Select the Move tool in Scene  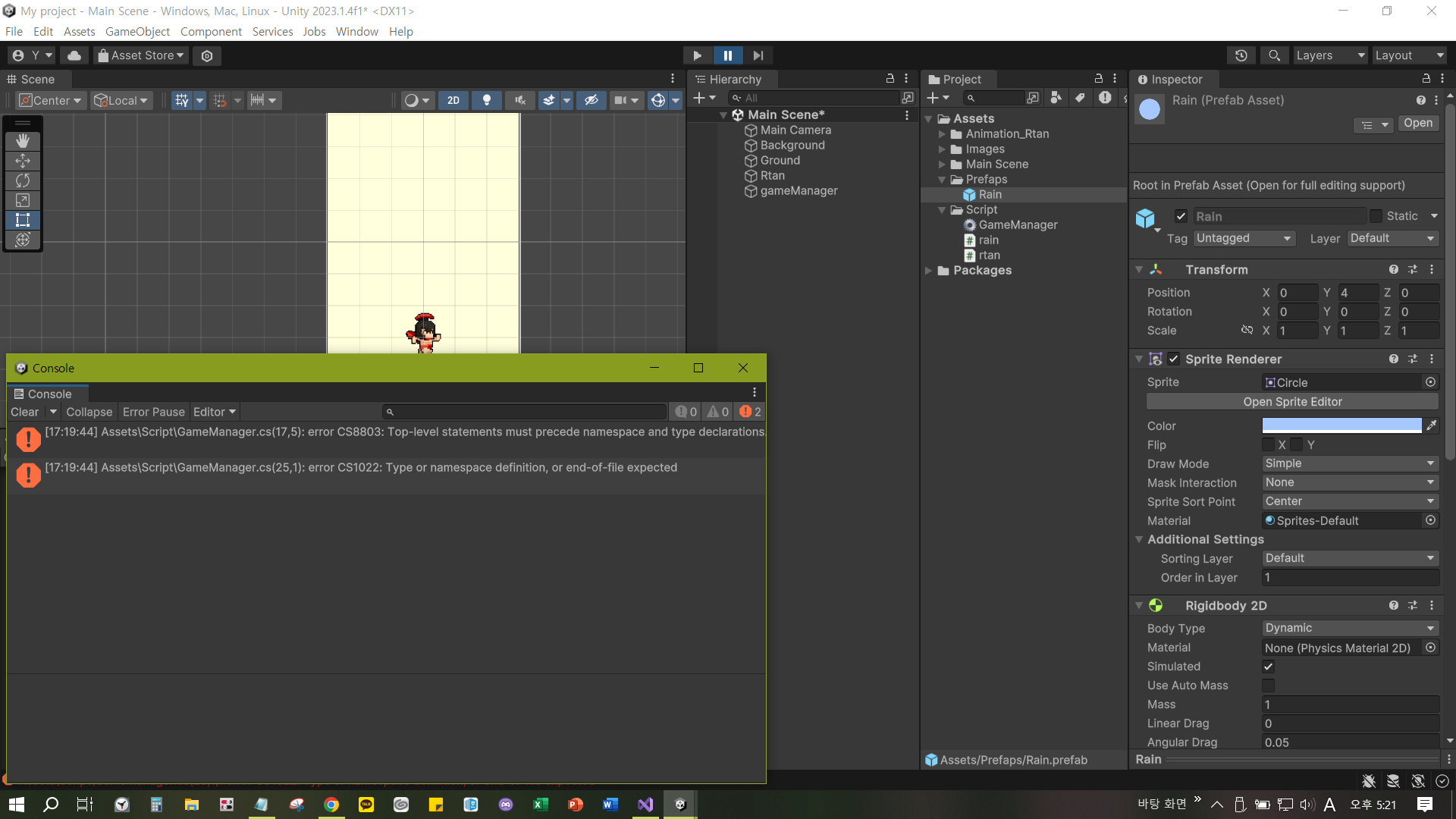point(23,161)
